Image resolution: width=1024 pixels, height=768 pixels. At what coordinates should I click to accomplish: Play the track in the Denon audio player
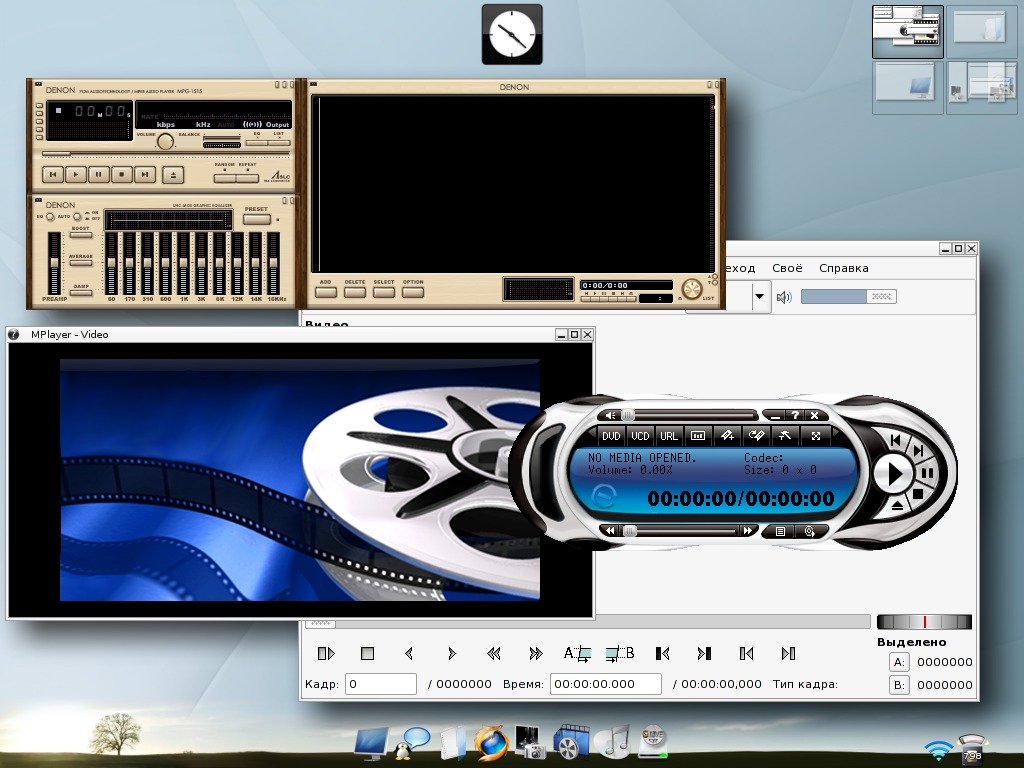[x=75, y=174]
